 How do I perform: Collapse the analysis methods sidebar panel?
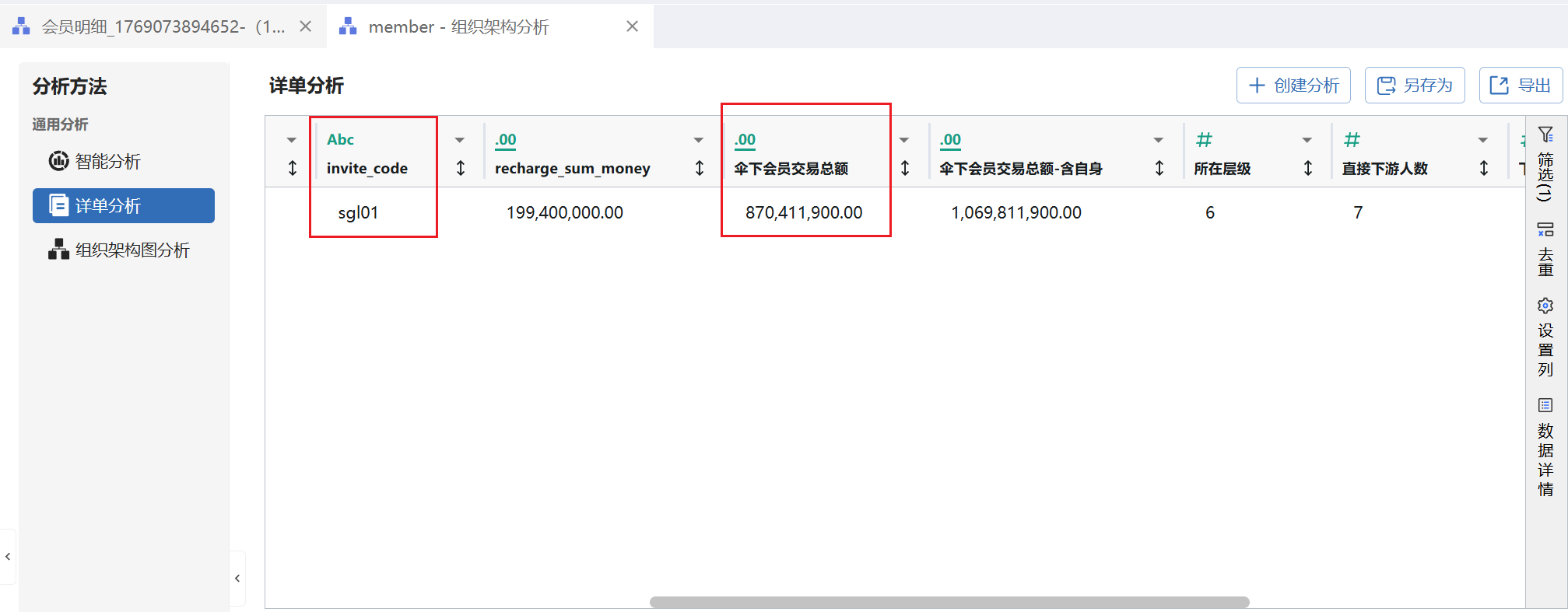tap(237, 578)
